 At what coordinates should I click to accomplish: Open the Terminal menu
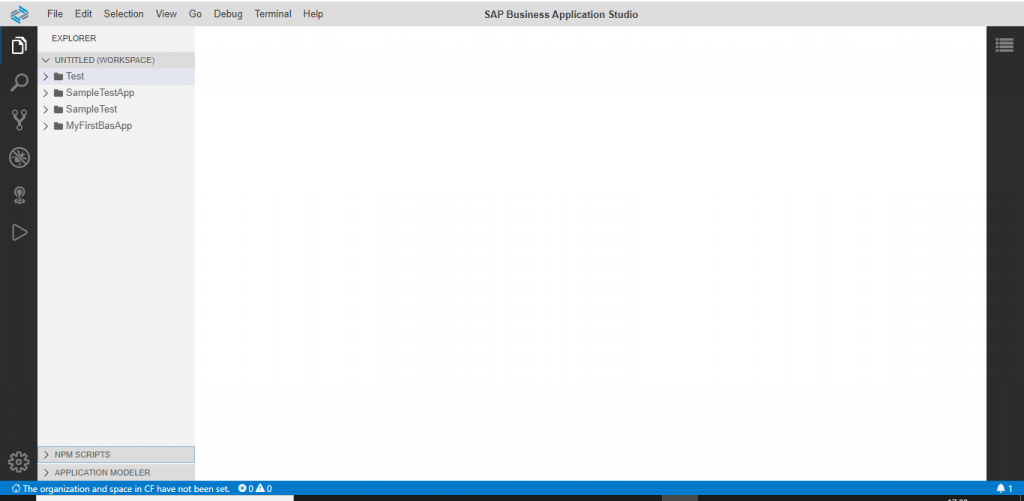[273, 14]
